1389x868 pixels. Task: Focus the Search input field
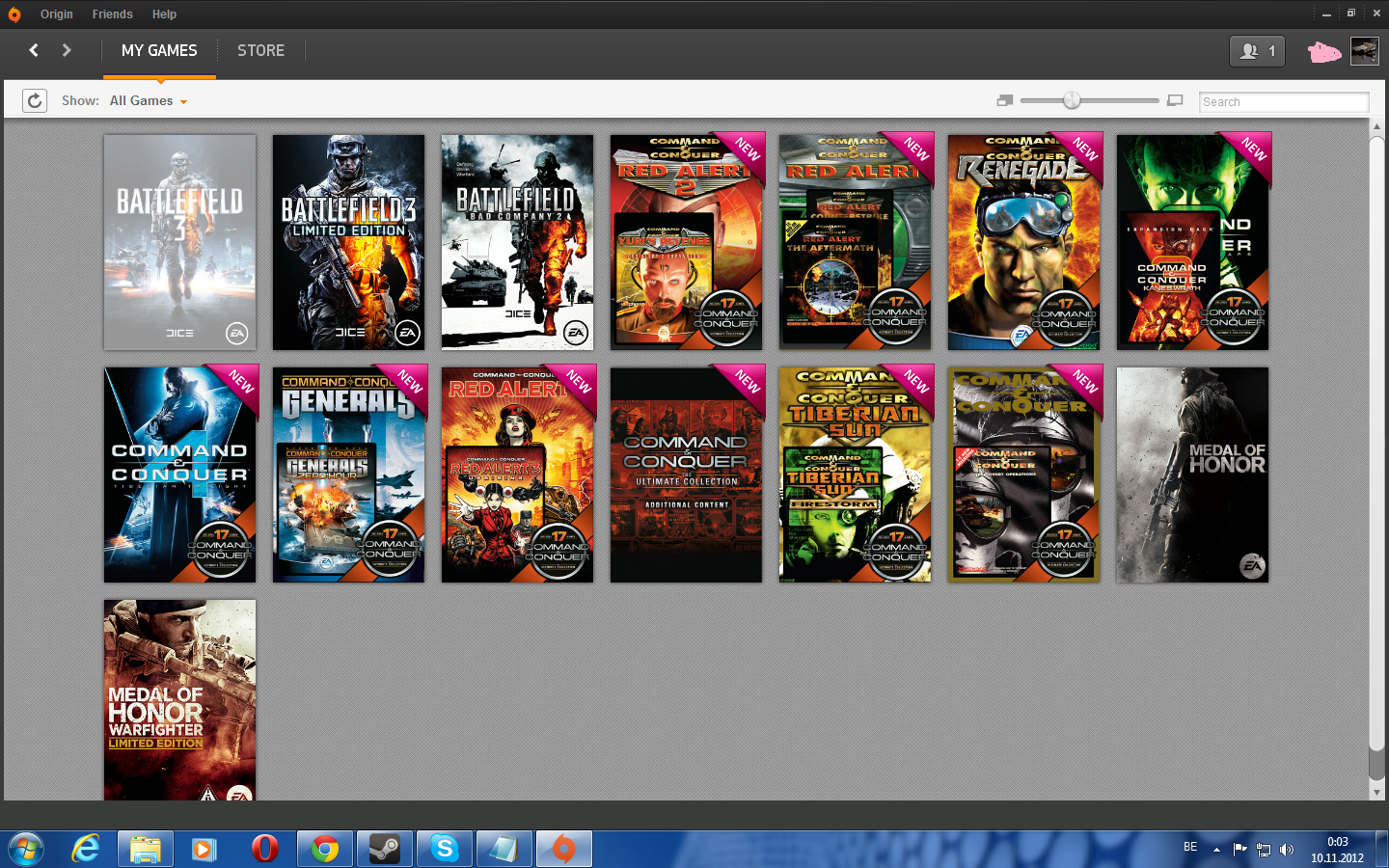(x=1284, y=101)
